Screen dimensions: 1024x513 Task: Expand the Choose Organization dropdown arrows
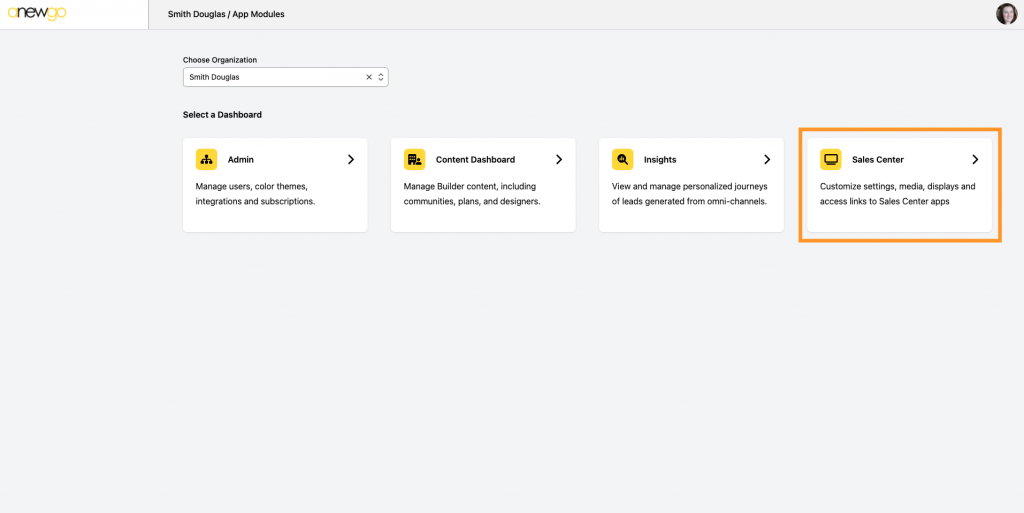(381, 77)
